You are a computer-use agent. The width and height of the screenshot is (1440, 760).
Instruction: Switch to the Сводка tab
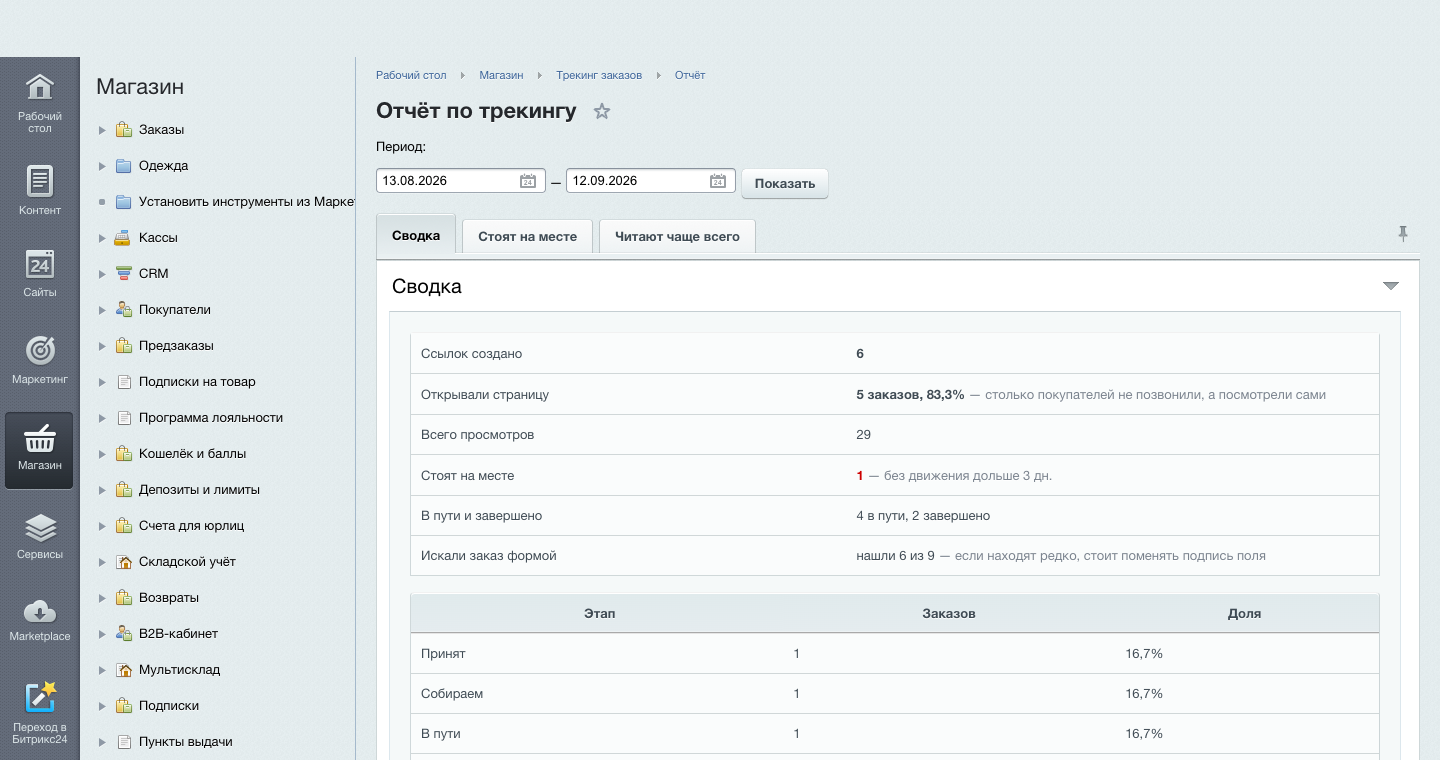point(416,236)
